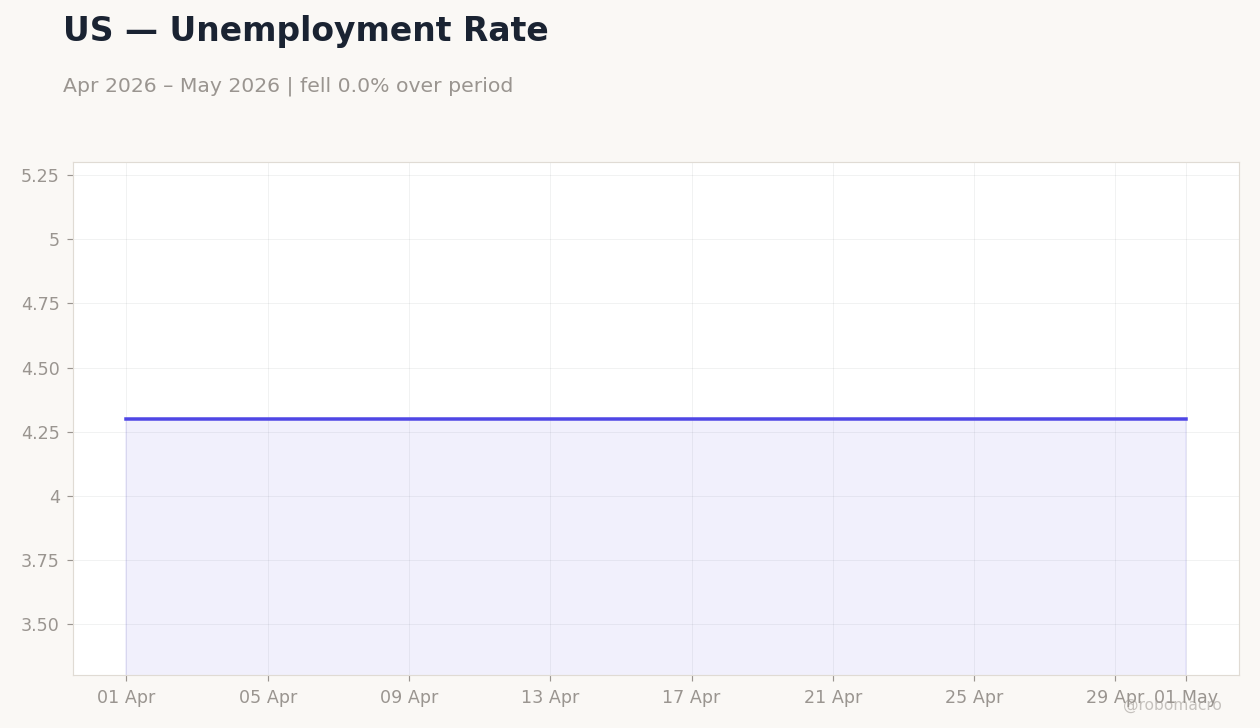This screenshot has width=1260, height=728.
Task: Click the y-axis label 4
Action: (x=54, y=497)
